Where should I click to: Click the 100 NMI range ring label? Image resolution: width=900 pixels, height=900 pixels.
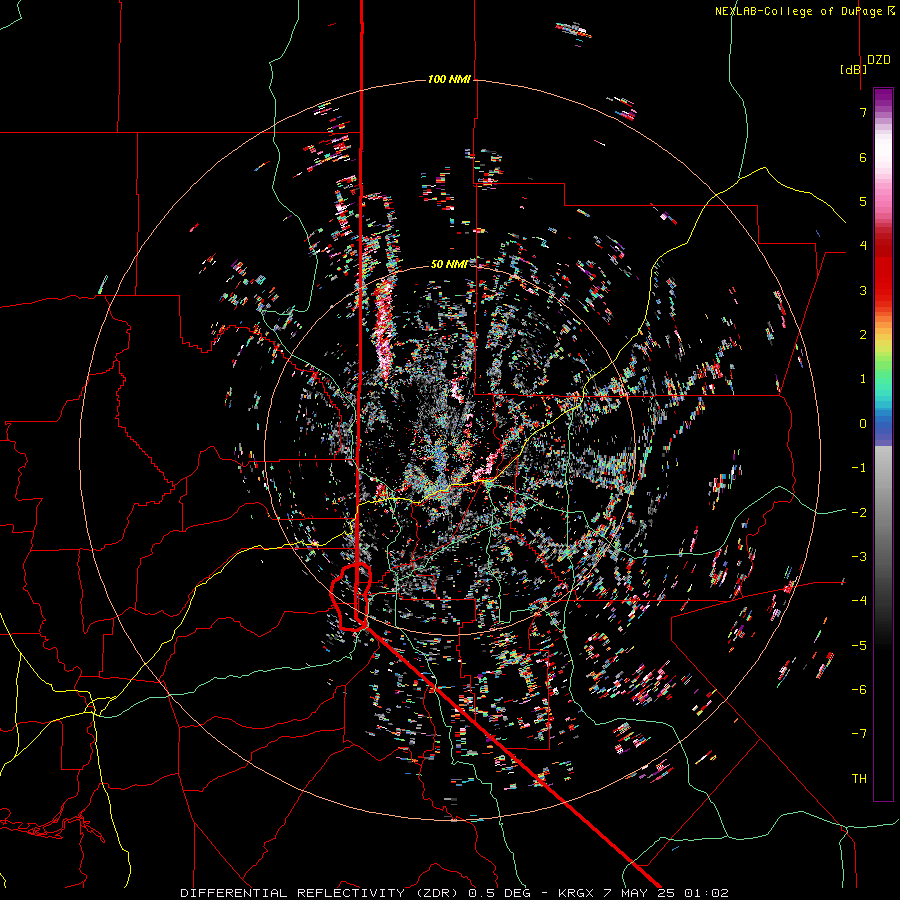449,79
